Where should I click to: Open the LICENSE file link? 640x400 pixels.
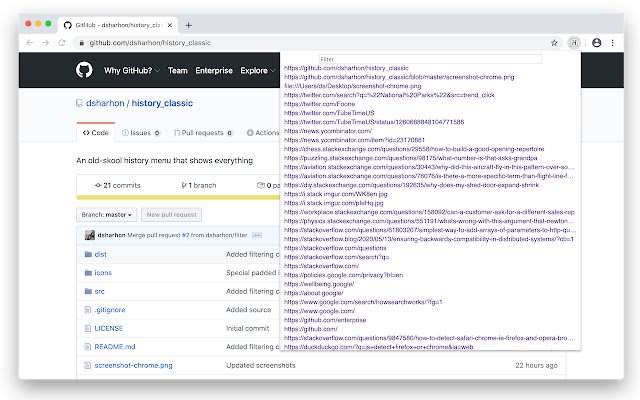point(109,328)
